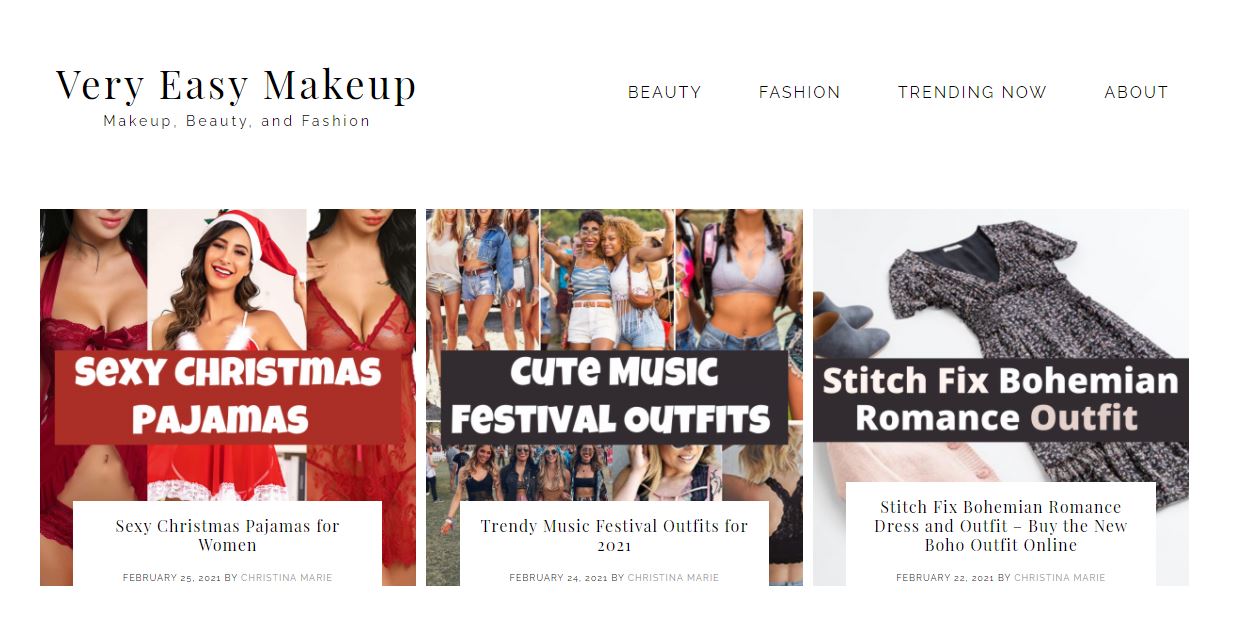This screenshot has width=1239, height=633.
Task: Click the Santa hat woman in the pajamas thumbnail
Action: point(228,280)
